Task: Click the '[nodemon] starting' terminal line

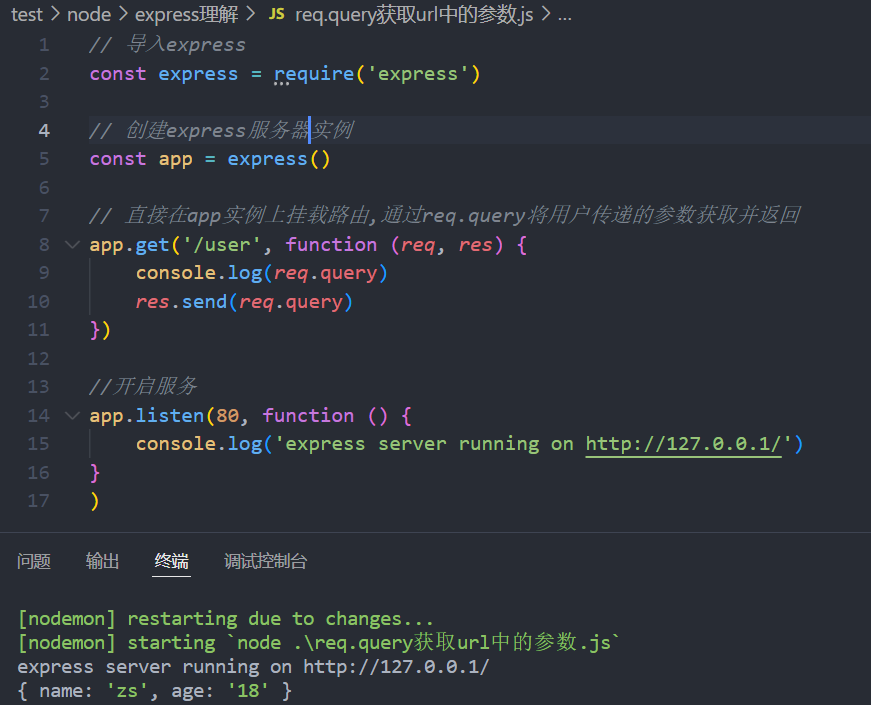Action: coord(319,643)
